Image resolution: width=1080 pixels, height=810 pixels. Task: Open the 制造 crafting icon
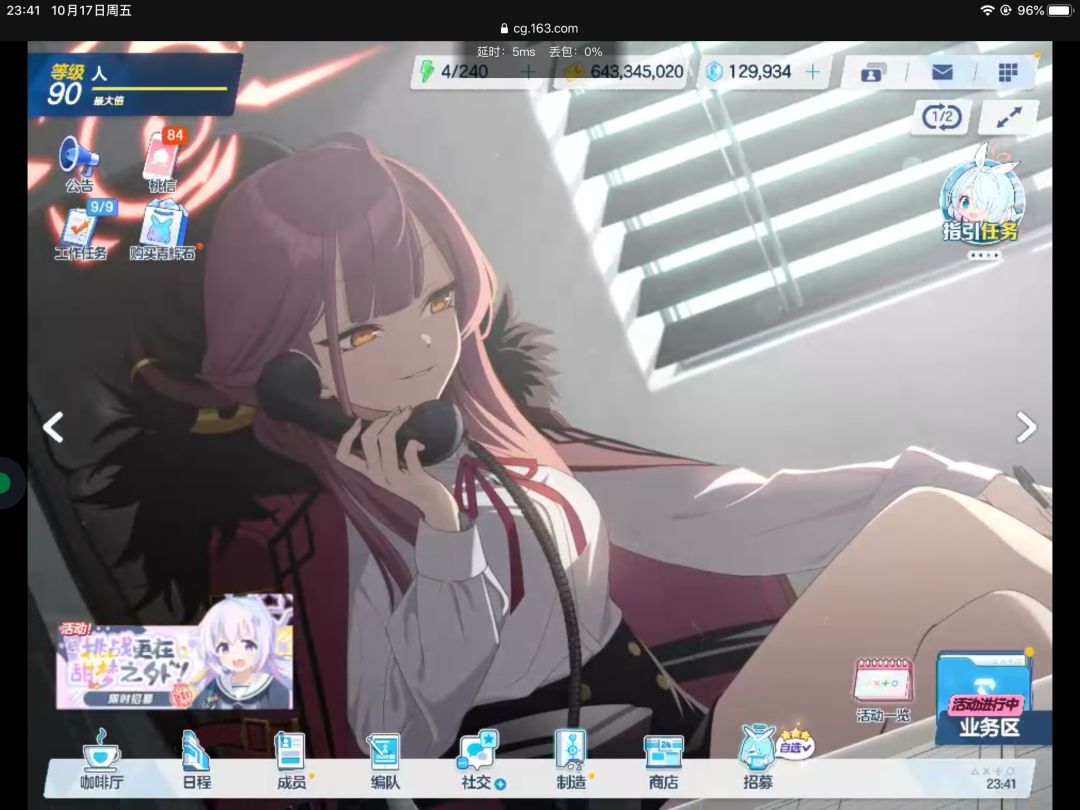click(x=571, y=759)
